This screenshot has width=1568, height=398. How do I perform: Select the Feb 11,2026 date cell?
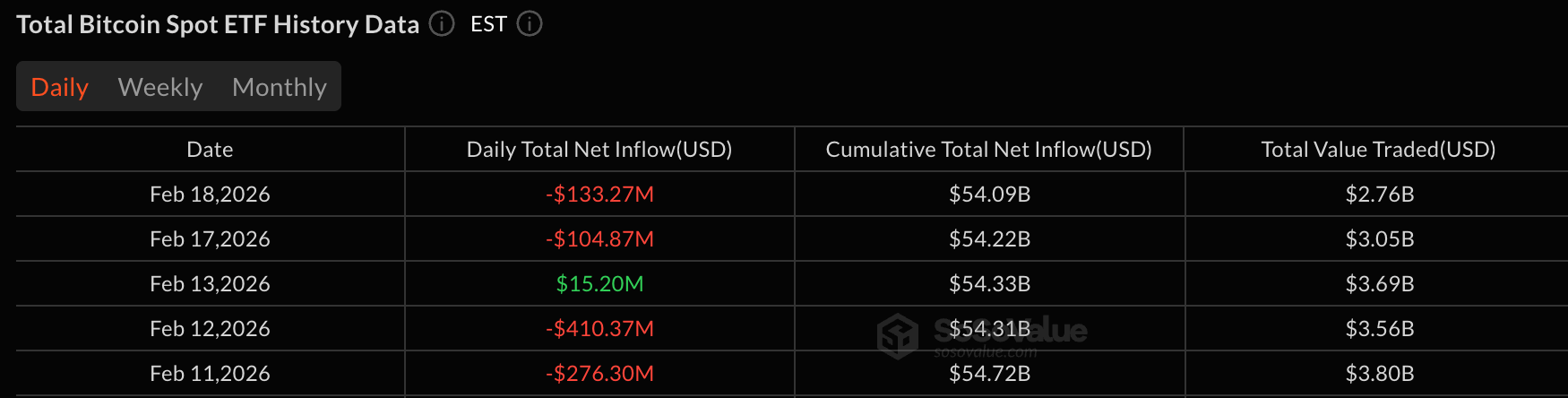tap(210, 374)
